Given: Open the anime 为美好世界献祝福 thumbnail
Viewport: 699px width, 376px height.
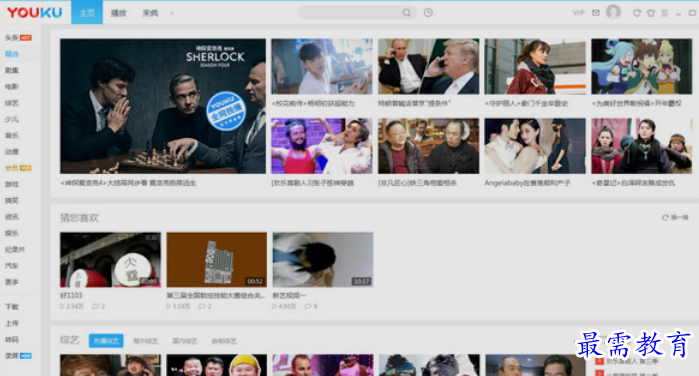Looking at the screenshot, I should tap(642, 66).
